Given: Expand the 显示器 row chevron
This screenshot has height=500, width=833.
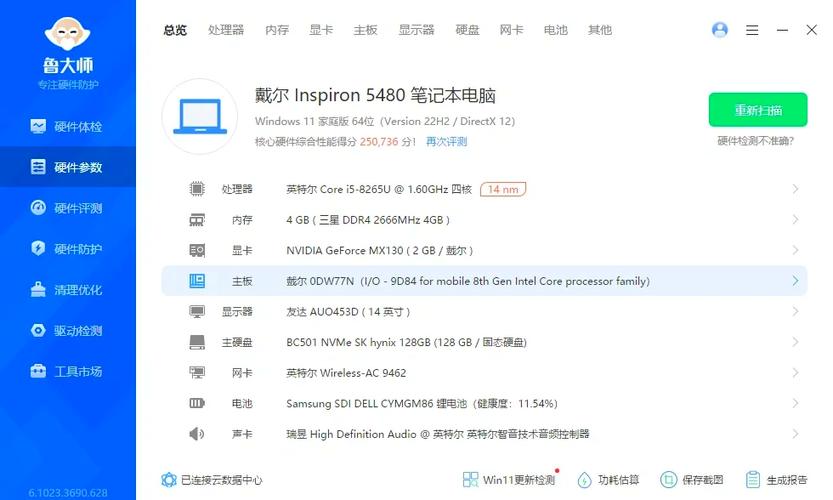Looking at the screenshot, I should pyautogui.click(x=795, y=311).
